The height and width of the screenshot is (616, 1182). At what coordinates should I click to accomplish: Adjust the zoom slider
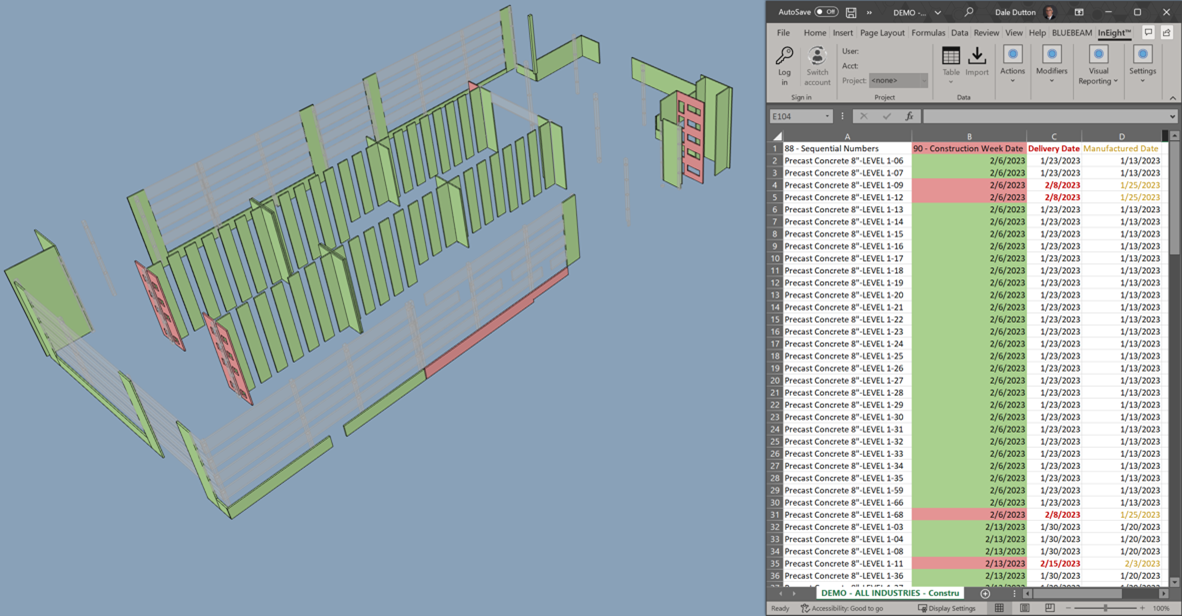pos(1106,607)
